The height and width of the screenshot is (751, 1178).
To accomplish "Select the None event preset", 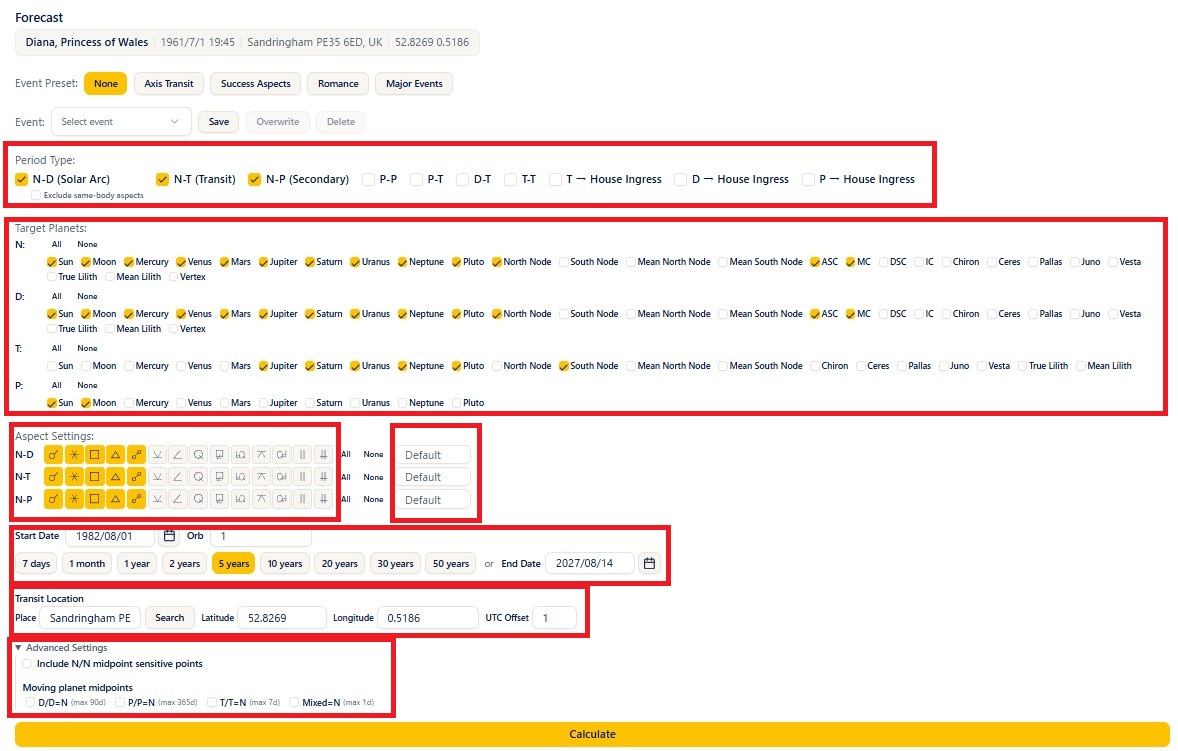I will click(x=105, y=83).
